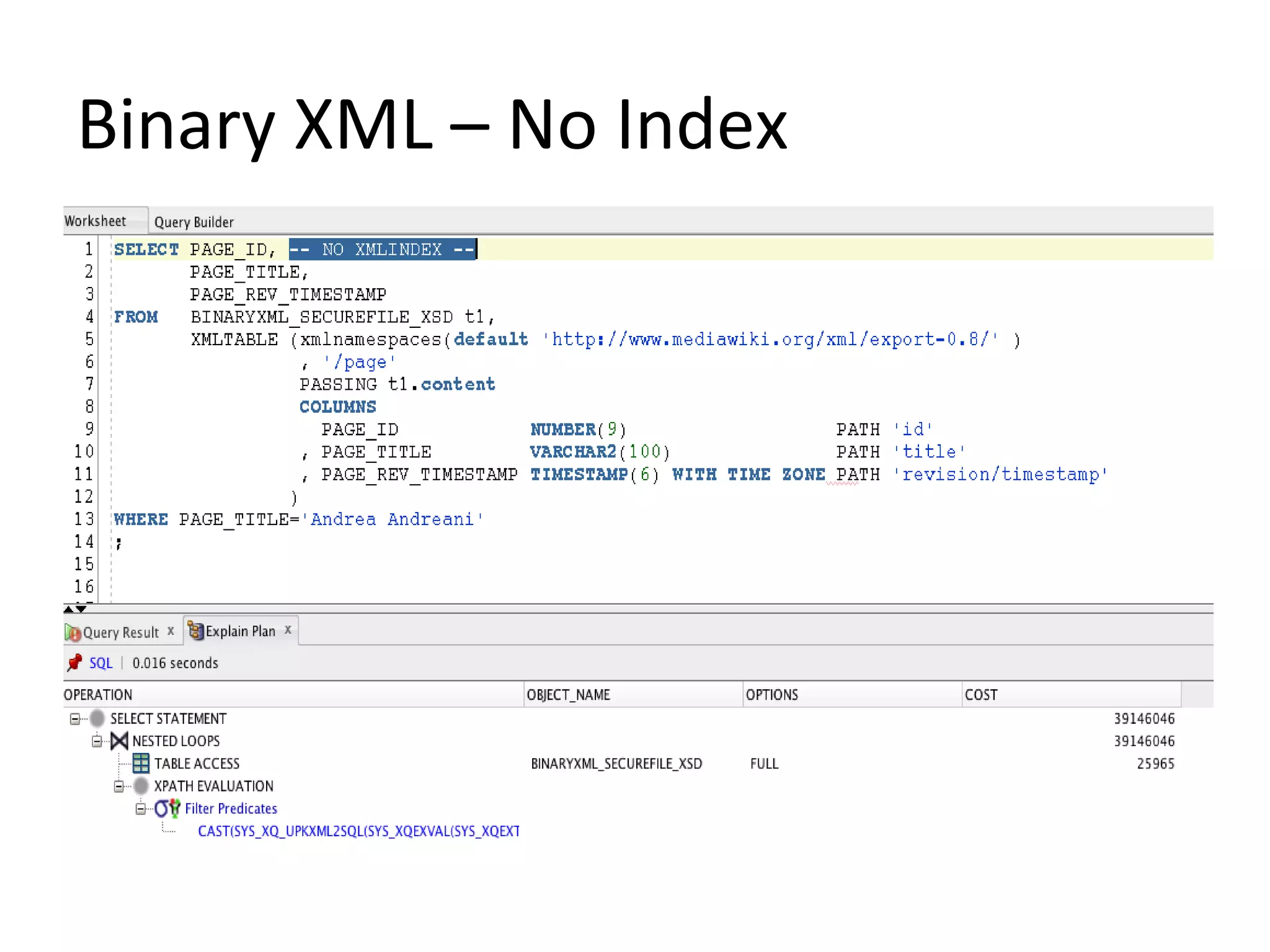
Task: Click BINARYXML_SECUREFILE_XSD object name cell
Action: pos(616,764)
